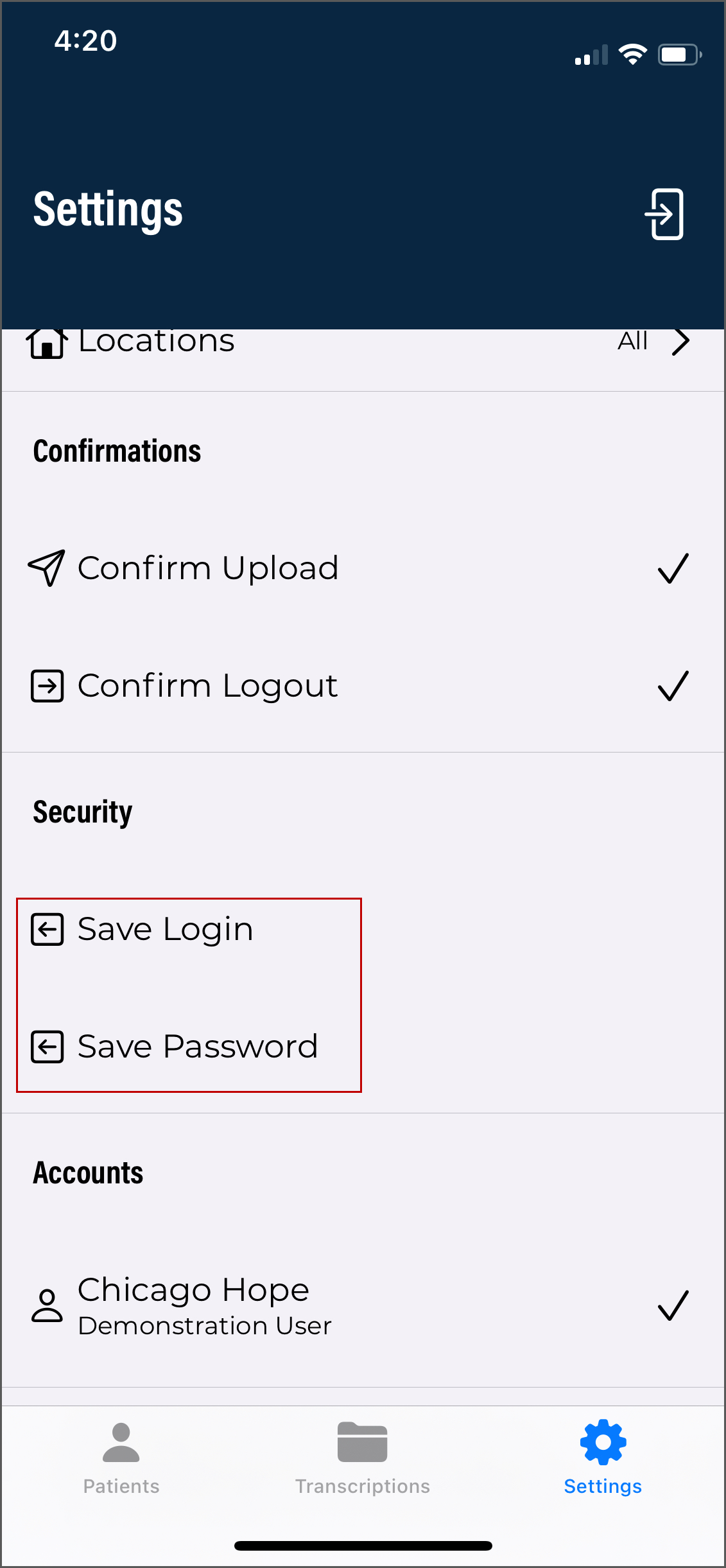Image resolution: width=726 pixels, height=1568 pixels.
Task: Tap the person icon beside Chicago Hope
Action: click(x=48, y=1305)
